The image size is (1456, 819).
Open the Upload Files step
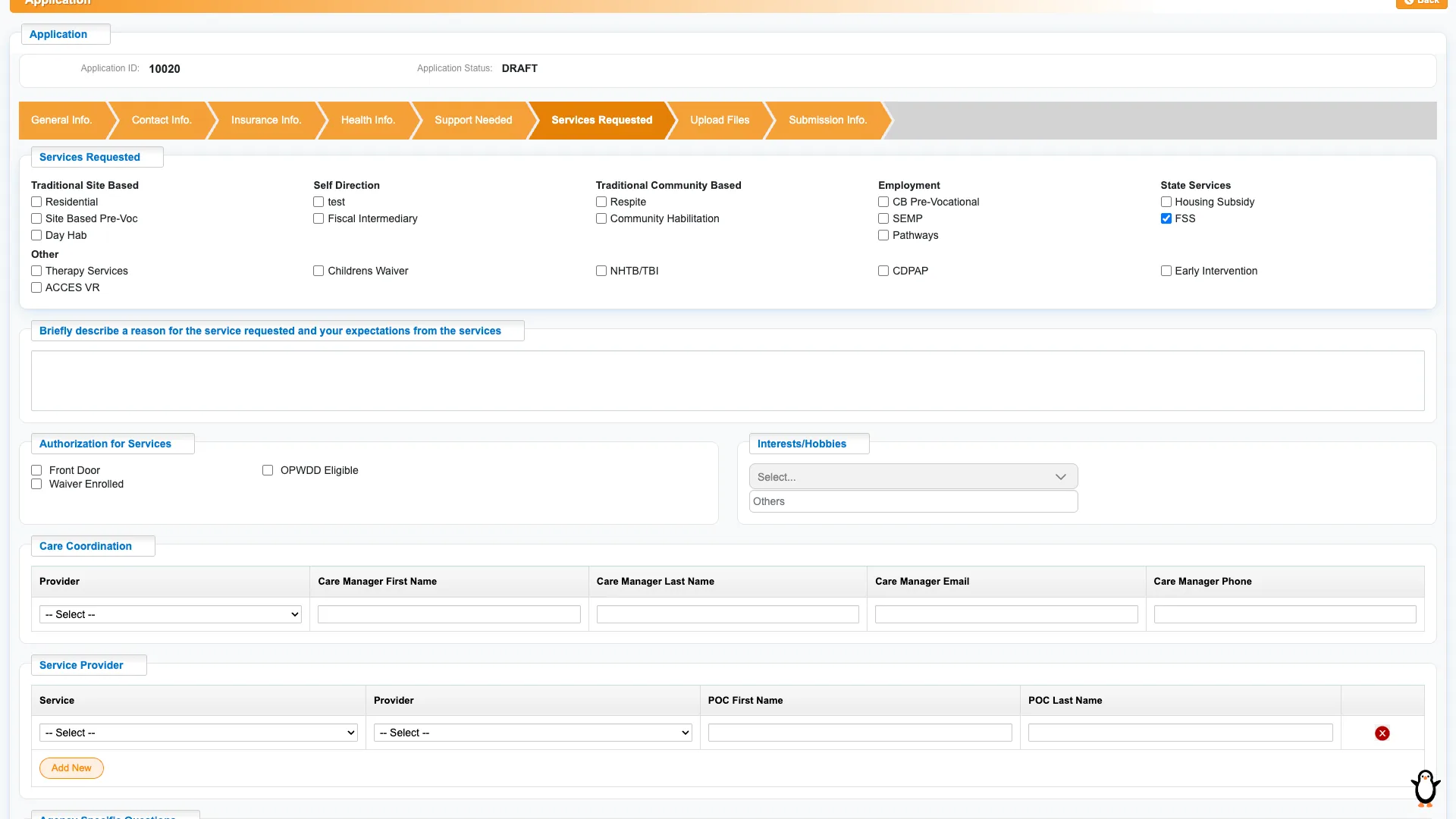click(720, 120)
